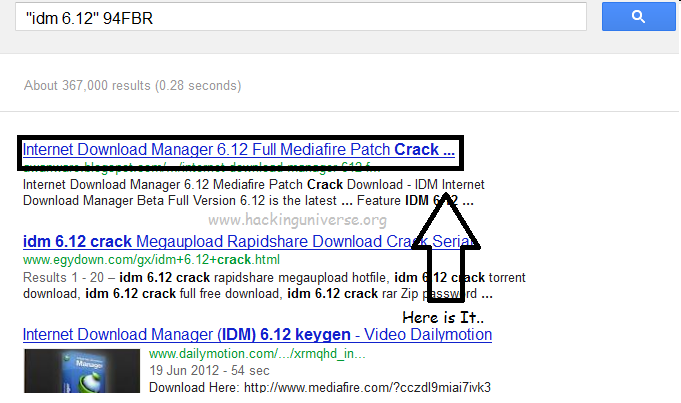Focus the search box containing "idm 6.12" 94FBR

[301, 17]
